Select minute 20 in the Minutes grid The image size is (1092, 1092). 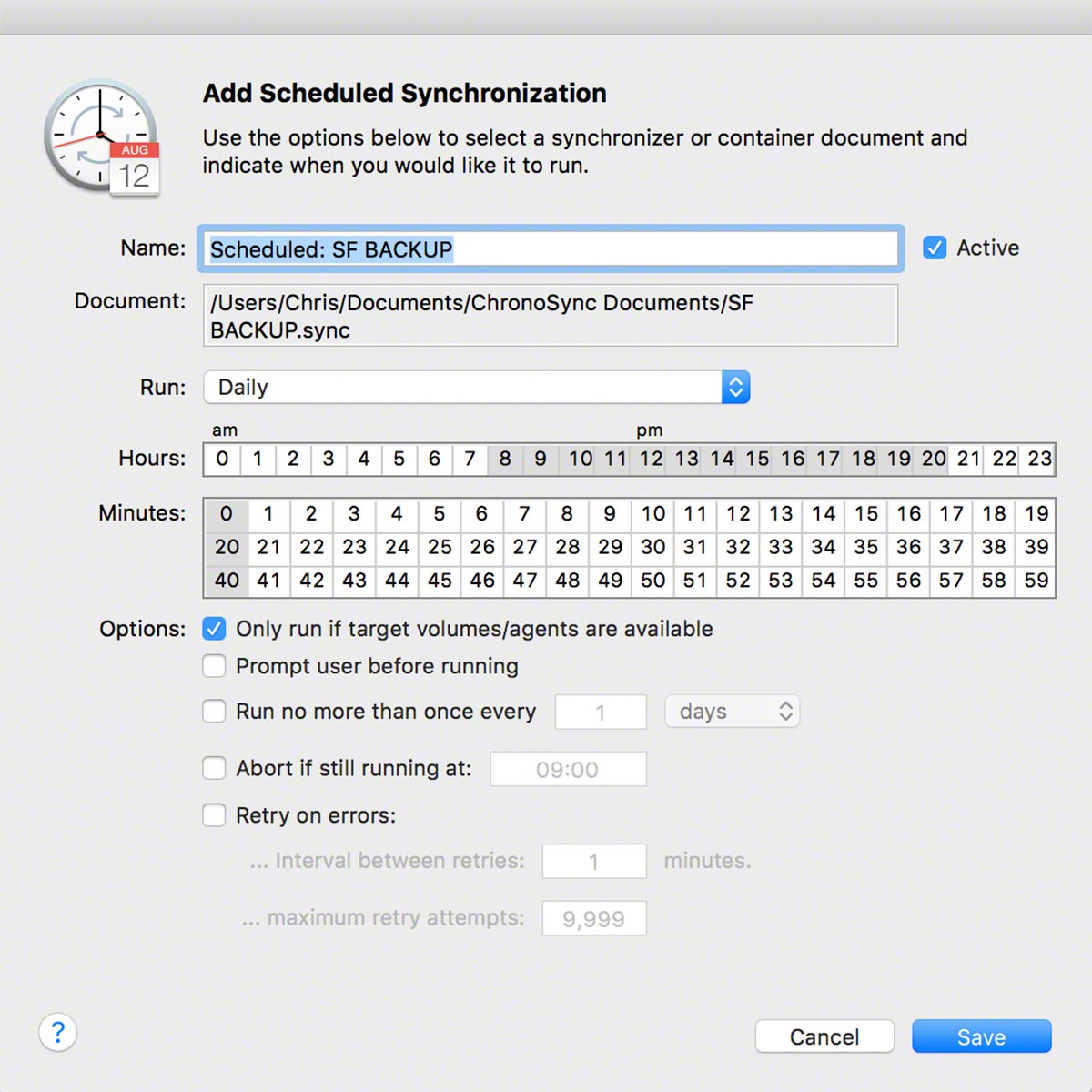click(227, 547)
